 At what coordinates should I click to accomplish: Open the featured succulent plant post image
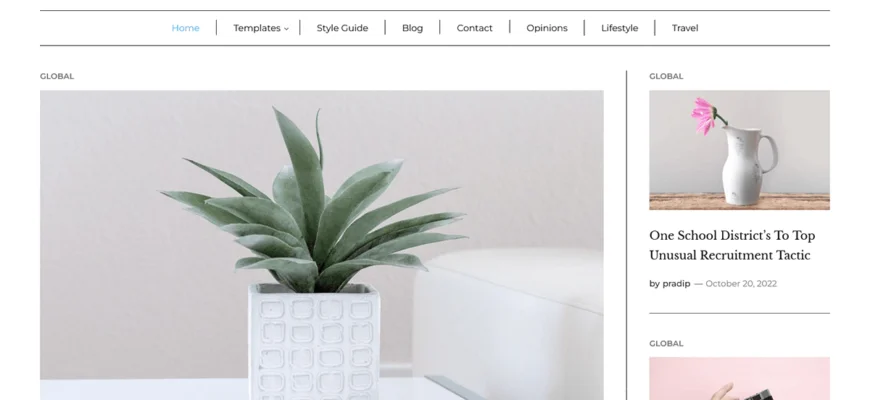pos(321,245)
